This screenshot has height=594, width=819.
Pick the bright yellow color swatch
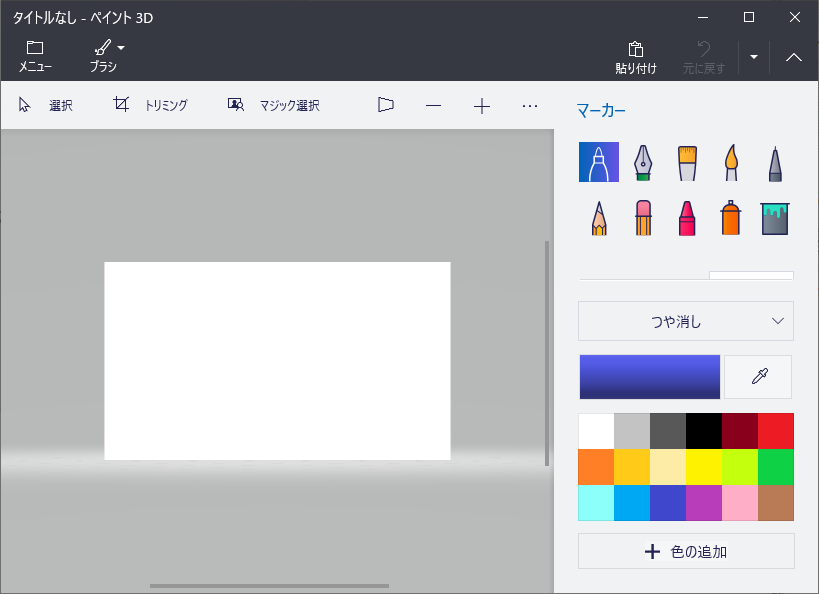704,467
